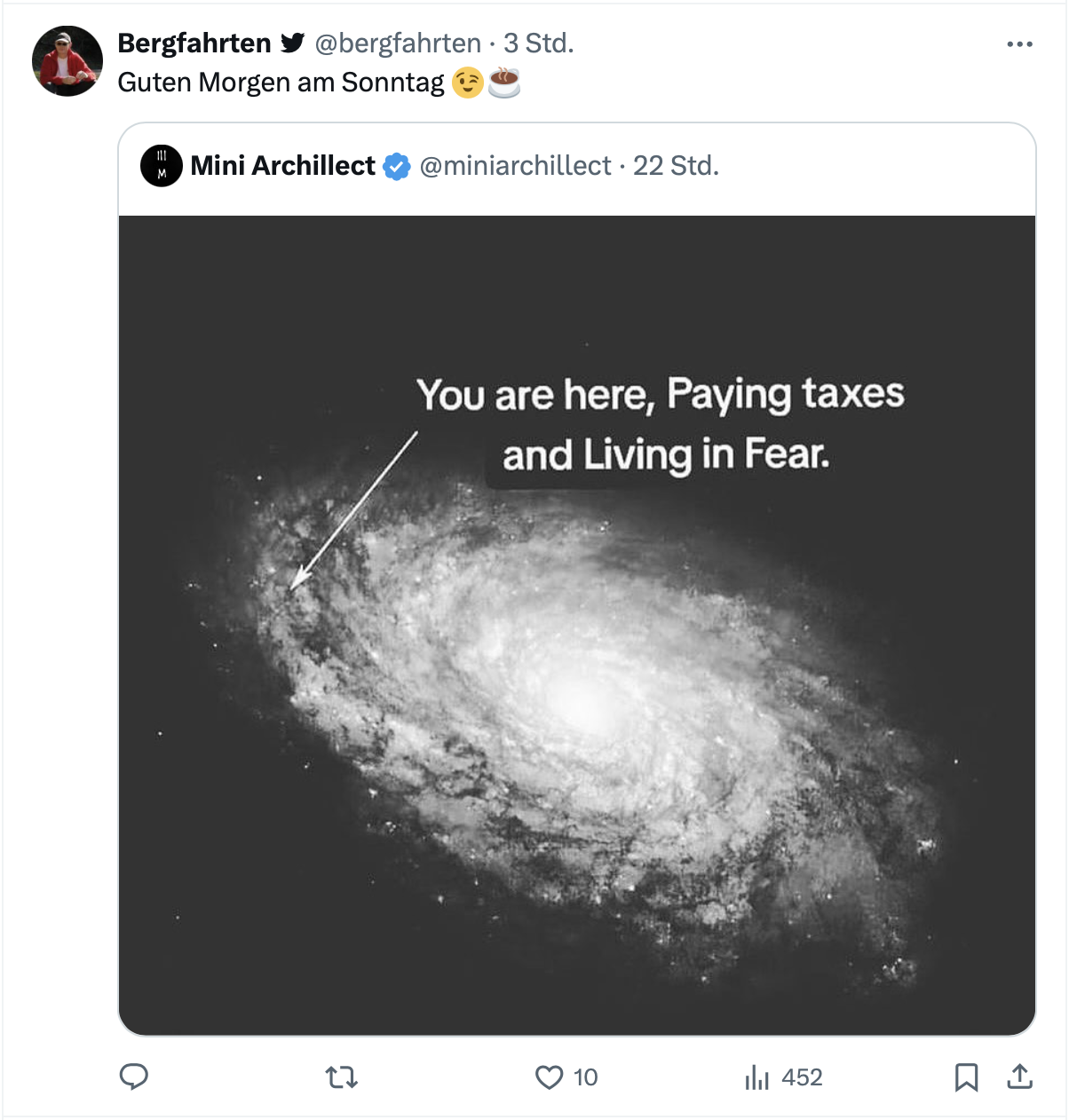Image resolution: width=1069 pixels, height=1120 pixels.
Task: Click the Mini Archillect round avatar
Action: pyautogui.click(x=162, y=166)
